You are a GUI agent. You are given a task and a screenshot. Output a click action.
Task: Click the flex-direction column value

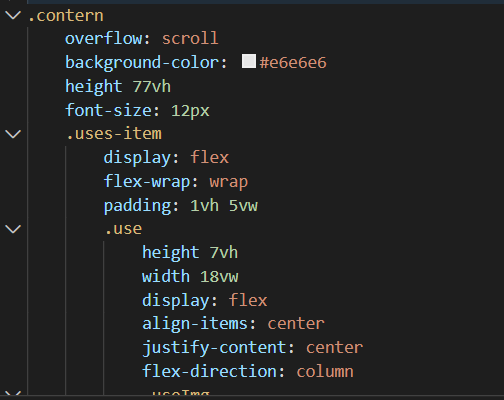pyautogui.click(x=325, y=371)
